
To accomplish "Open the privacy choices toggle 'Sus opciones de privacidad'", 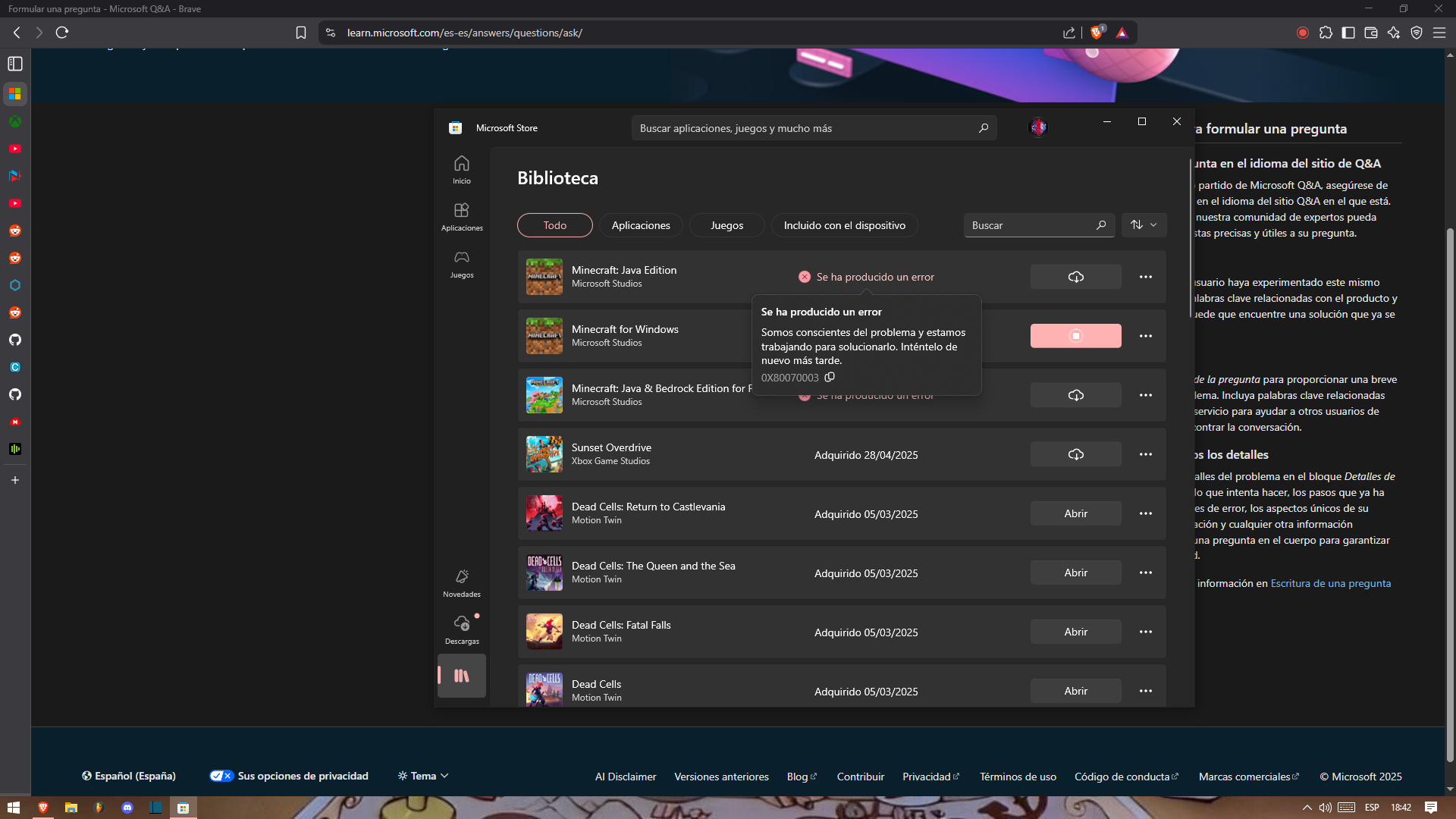I will tap(289, 776).
